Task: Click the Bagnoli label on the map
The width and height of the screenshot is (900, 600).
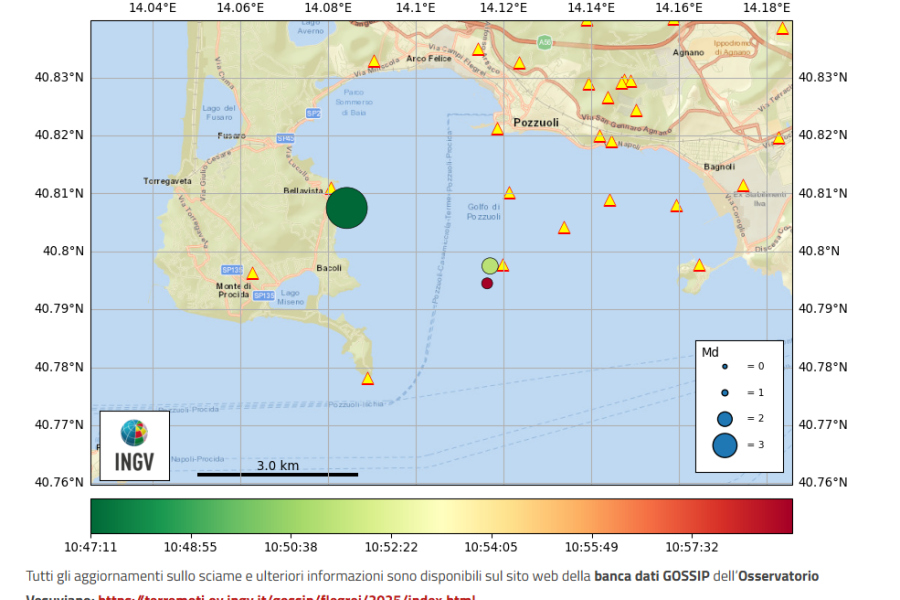Action: tap(719, 167)
